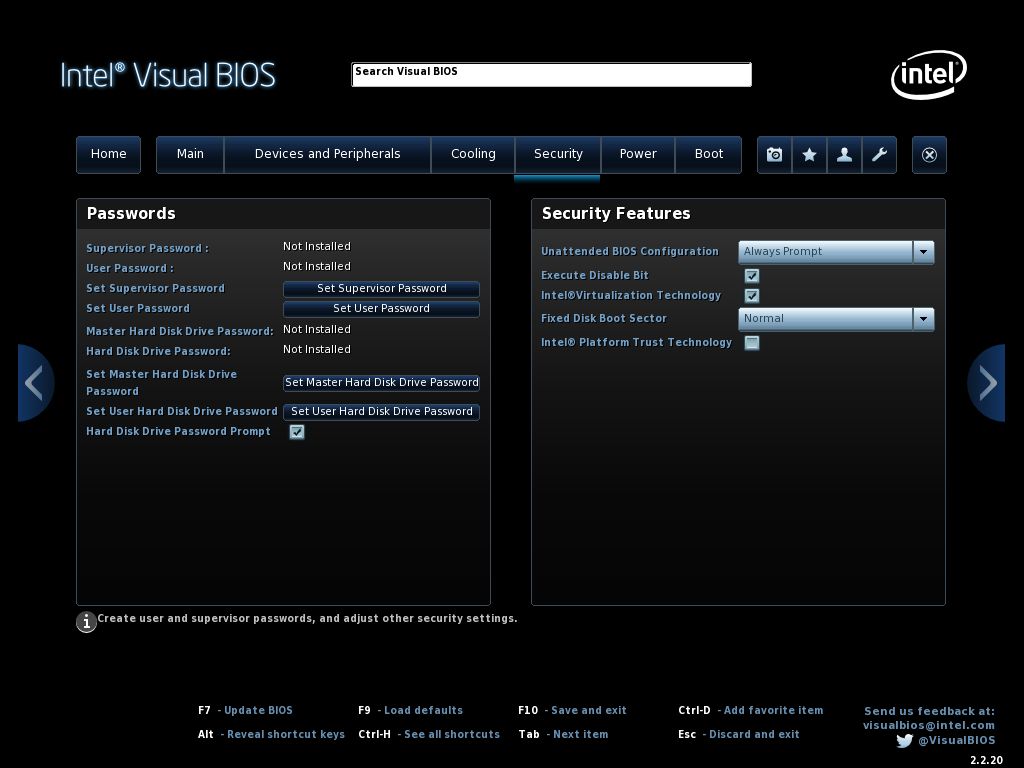Image resolution: width=1024 pixels, height=768 pixels.
Task: Click the @VisualBIOS Twitter handle
Action: tap(957, 741)
